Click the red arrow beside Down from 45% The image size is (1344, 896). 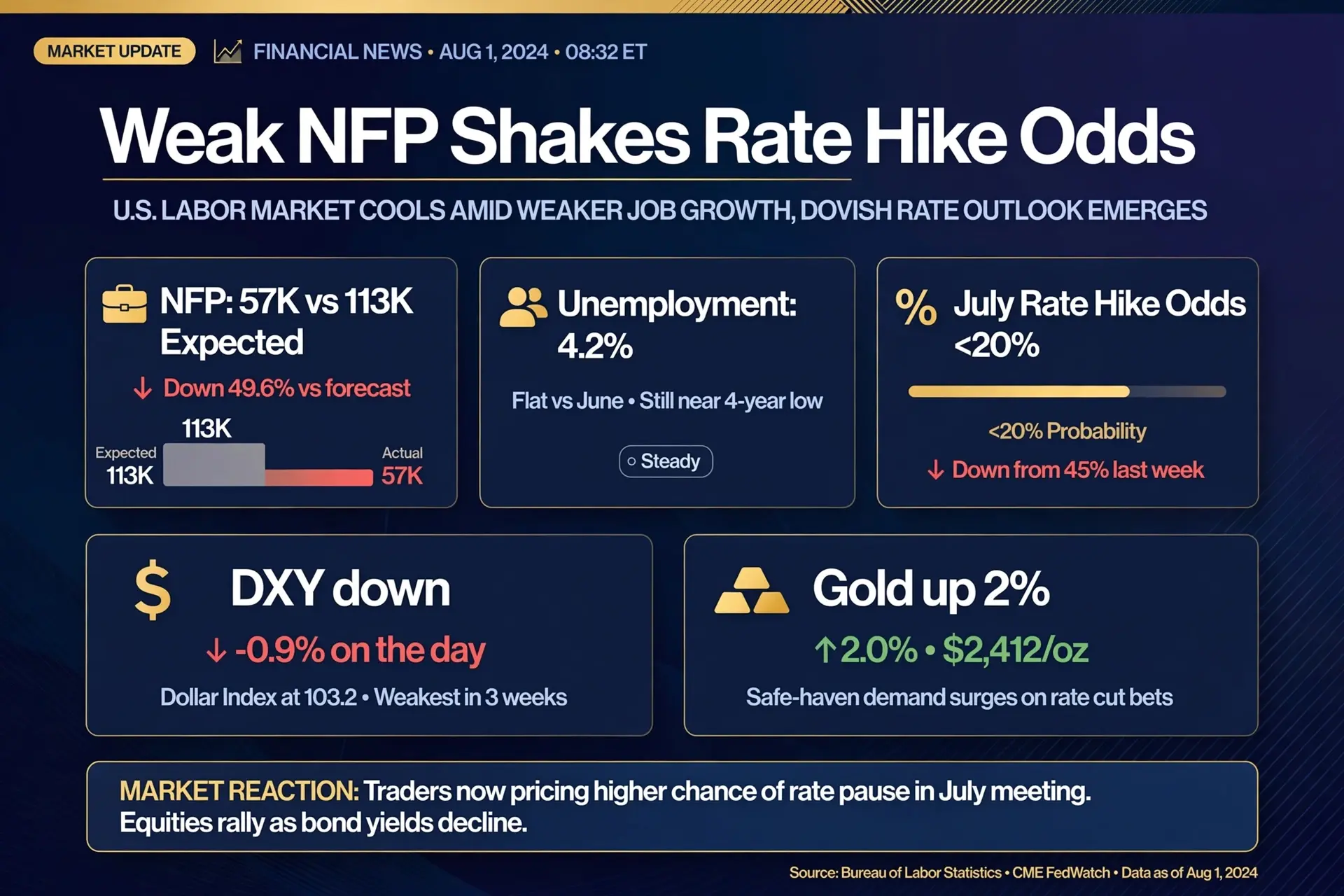[x=936, y=470]
